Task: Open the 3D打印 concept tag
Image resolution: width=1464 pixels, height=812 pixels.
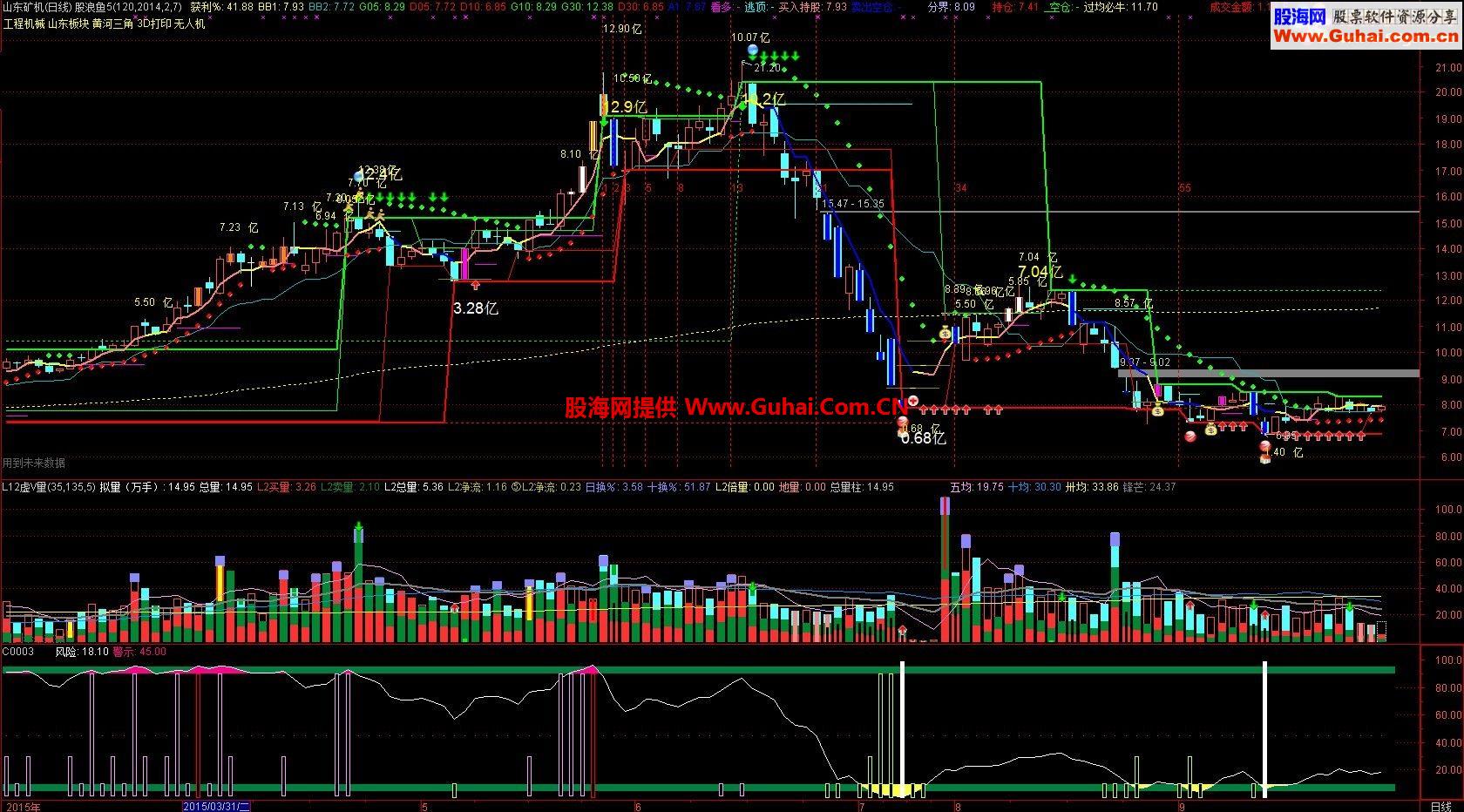Action: coord(154,24)
